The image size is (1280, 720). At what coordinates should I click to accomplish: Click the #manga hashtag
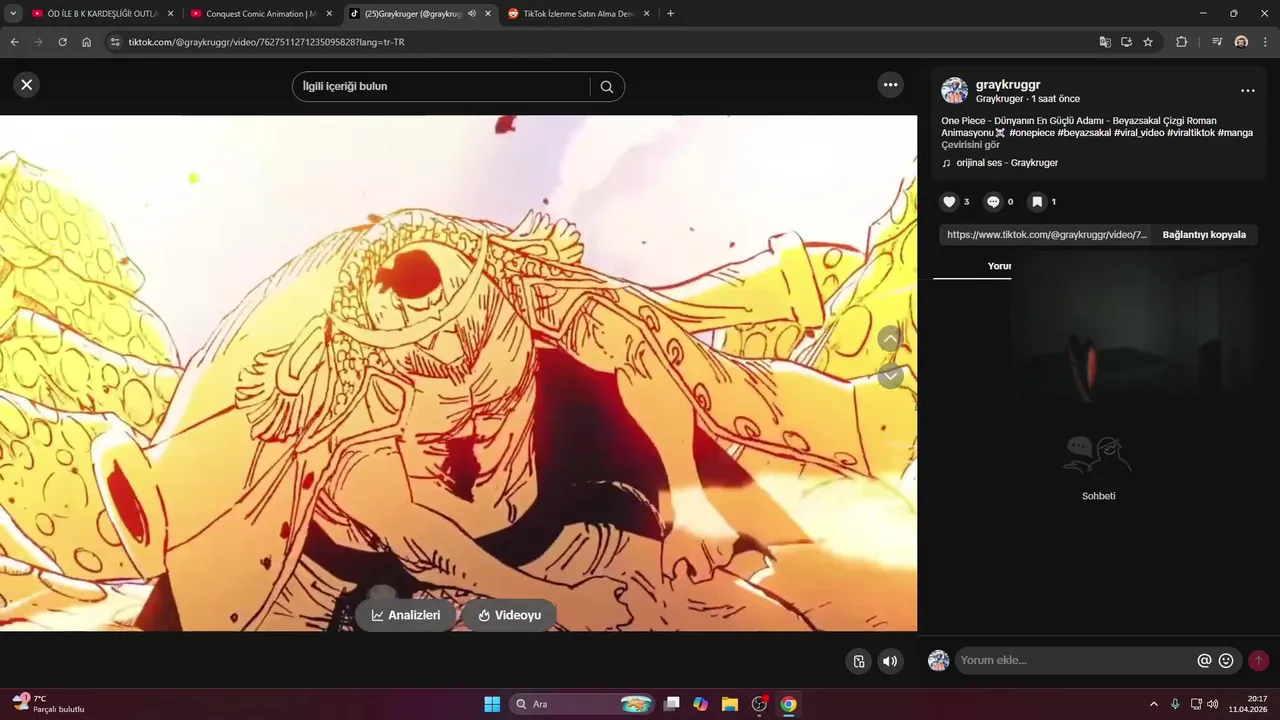[x=1235, y=133]
